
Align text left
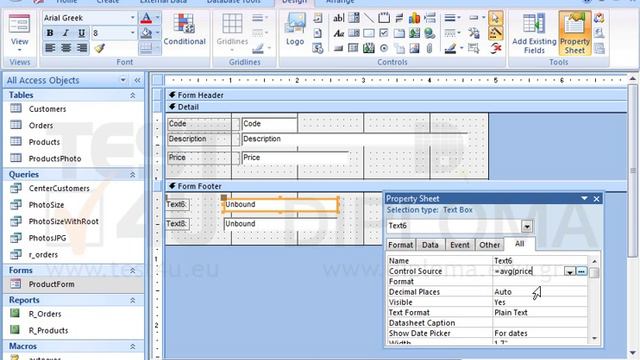coord(50,48)
